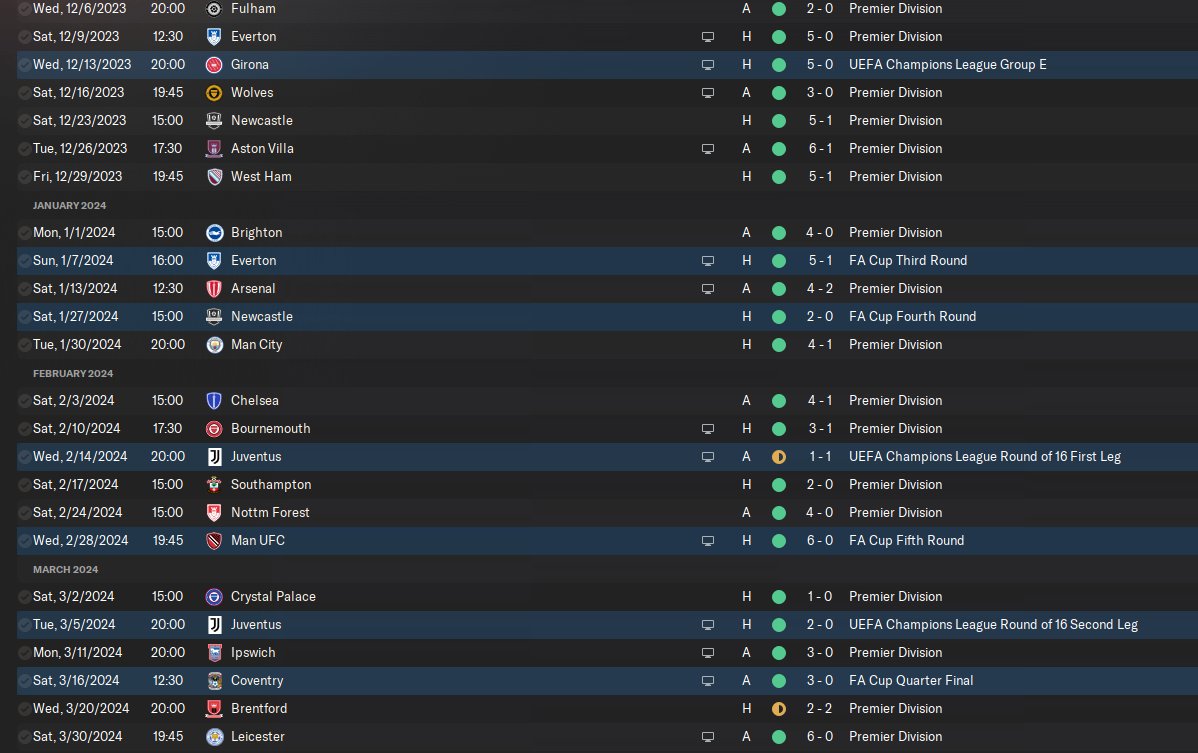Screen dimensions: 1198x753
Task: Click the FEBRUARY 2024 month header
Action: coord(73,373)
